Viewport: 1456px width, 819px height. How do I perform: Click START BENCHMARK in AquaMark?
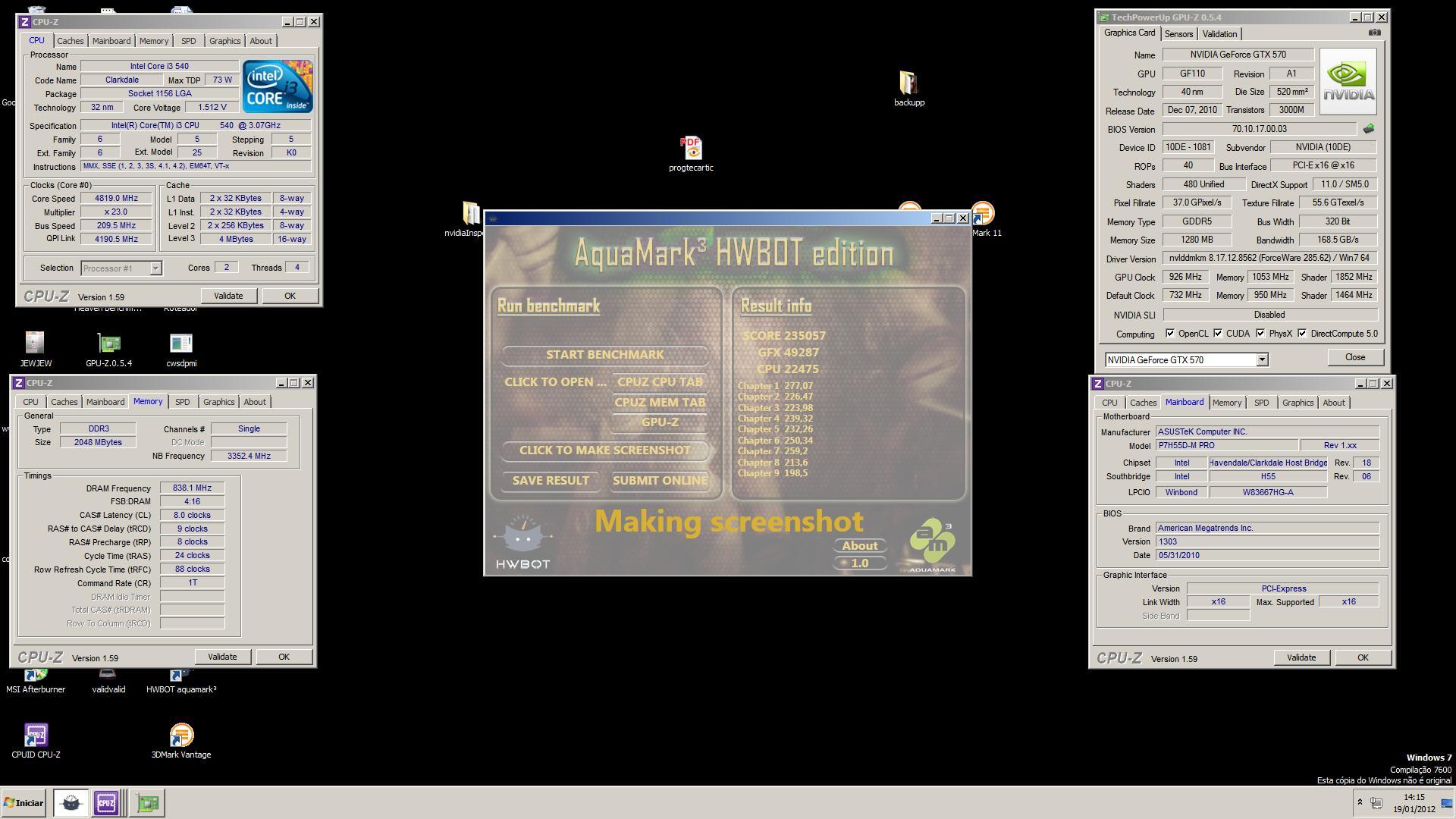point(604,355)
